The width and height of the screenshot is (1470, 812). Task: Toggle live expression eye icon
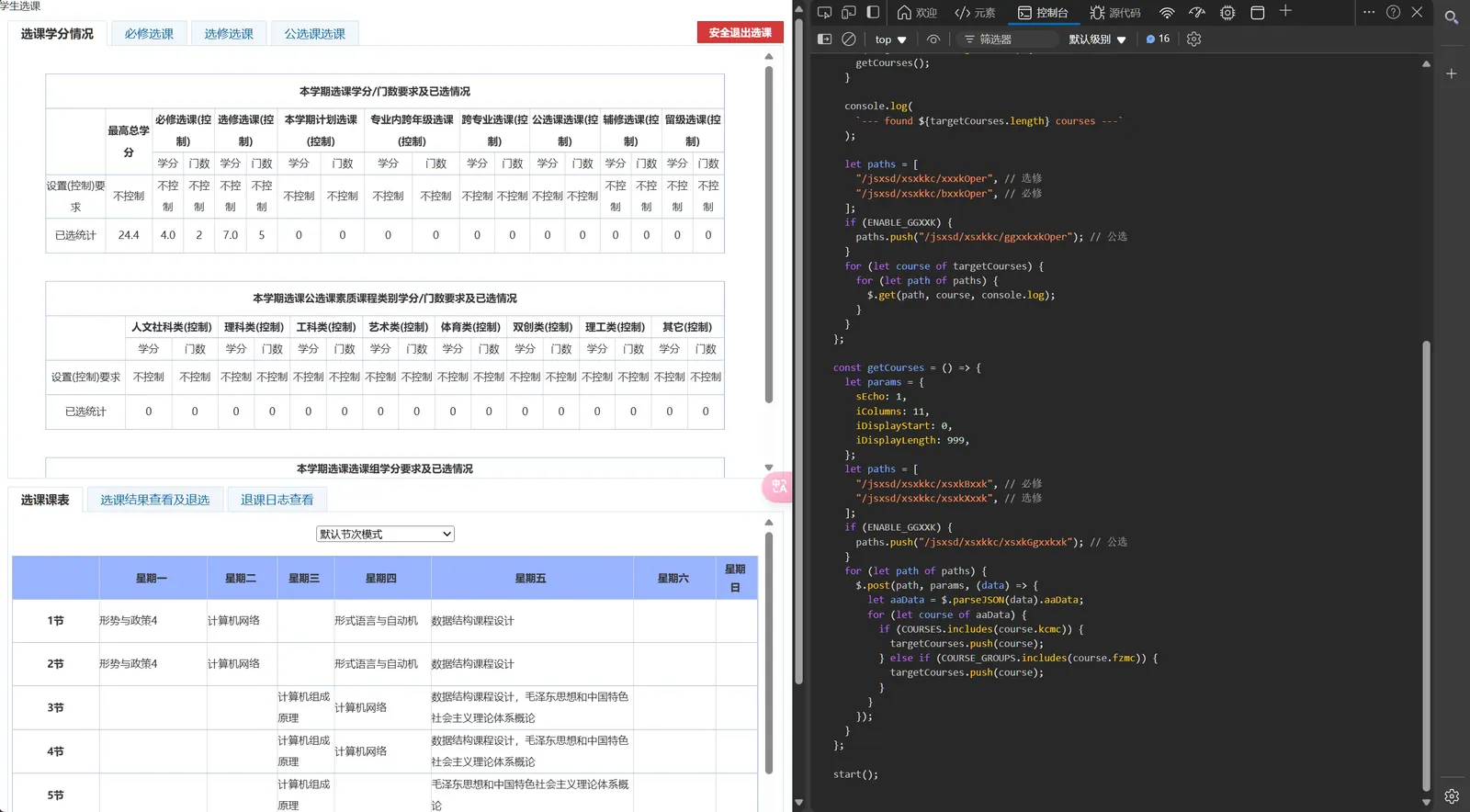[x=933, y=39]
